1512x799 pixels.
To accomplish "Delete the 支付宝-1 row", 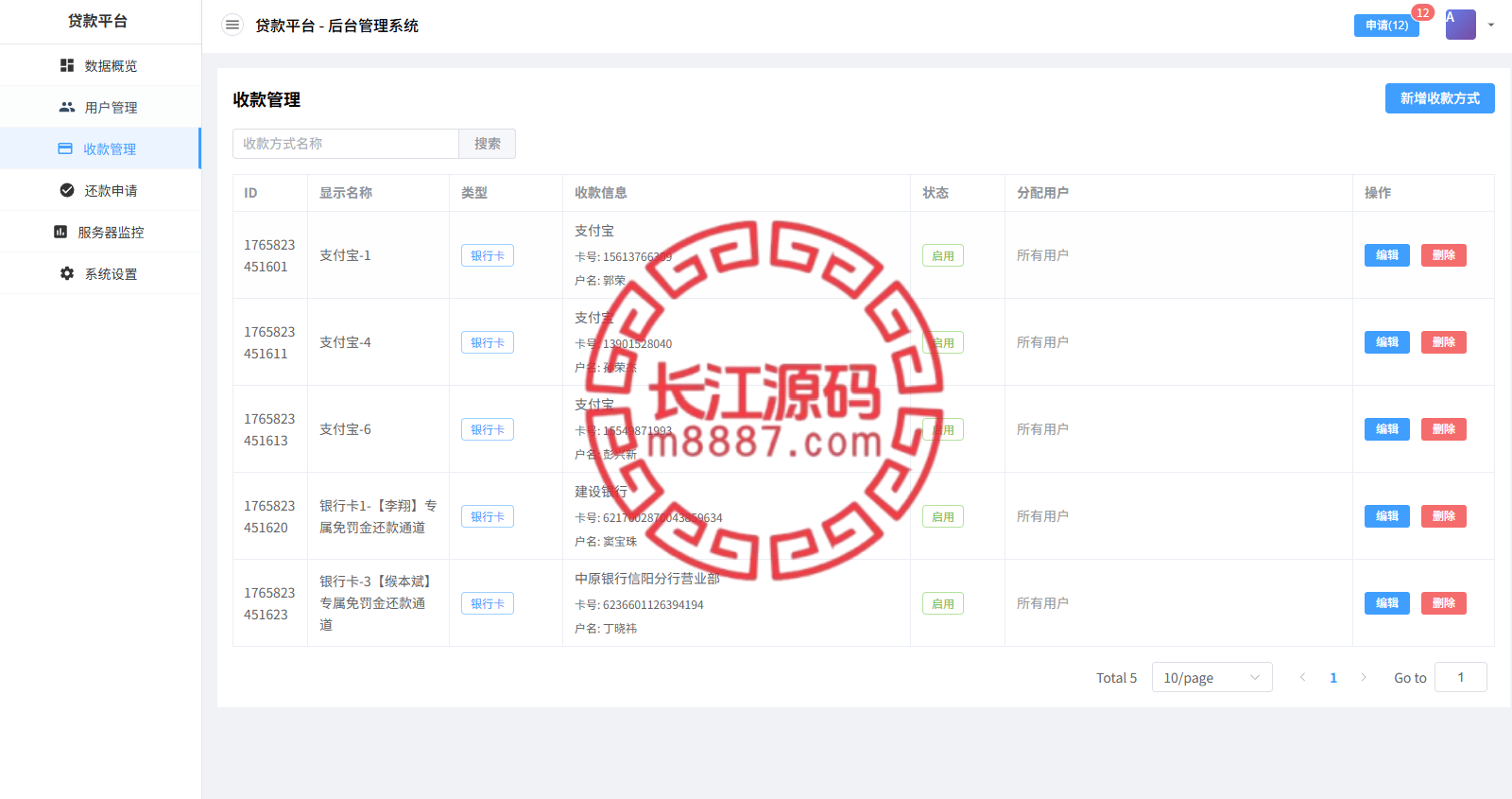I will [1444, 255].
